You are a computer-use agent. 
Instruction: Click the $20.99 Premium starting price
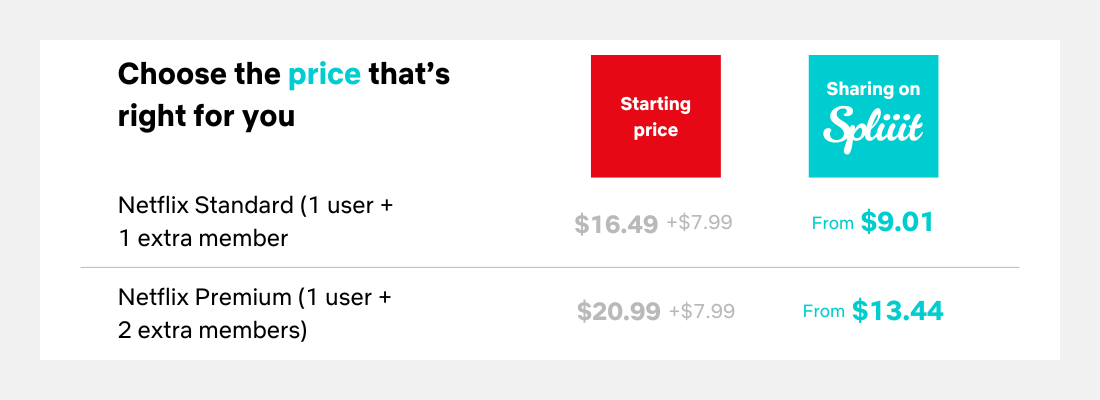coord(619,311)
